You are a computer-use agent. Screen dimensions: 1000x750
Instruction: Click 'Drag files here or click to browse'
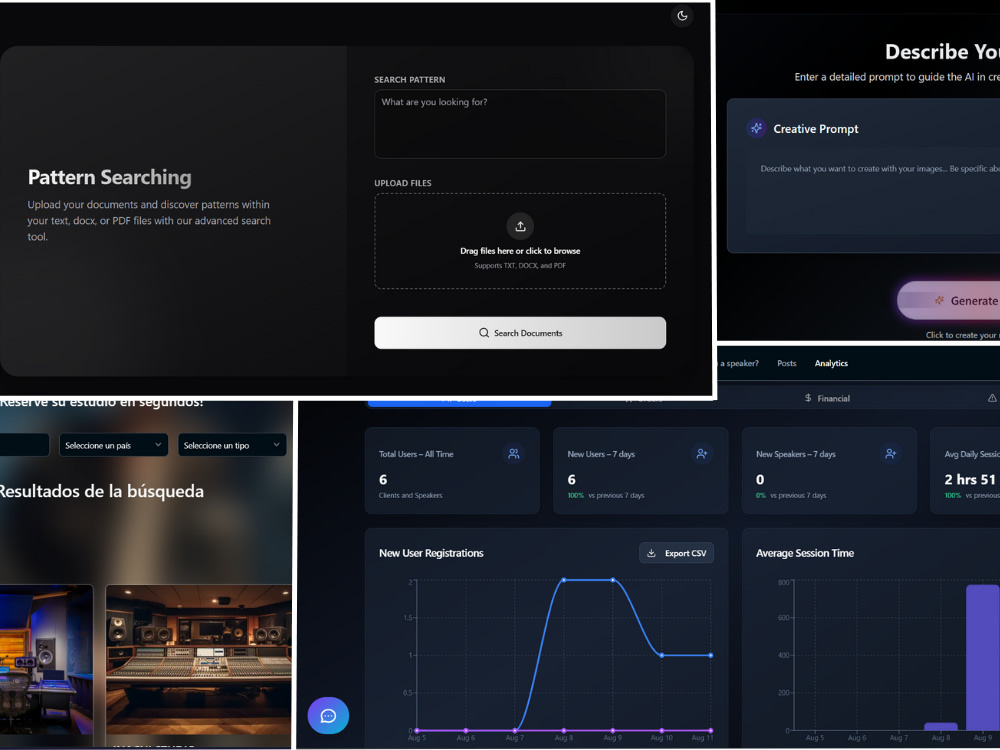[520, 251]
